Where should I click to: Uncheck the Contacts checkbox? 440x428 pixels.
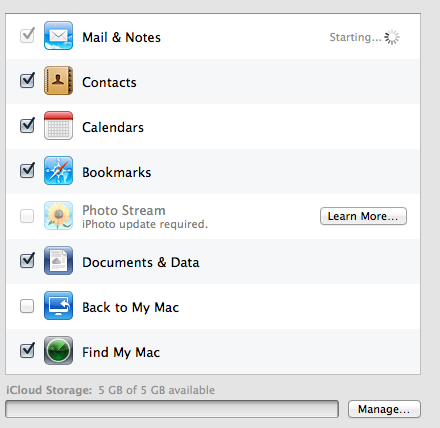(x=27, y=80)
